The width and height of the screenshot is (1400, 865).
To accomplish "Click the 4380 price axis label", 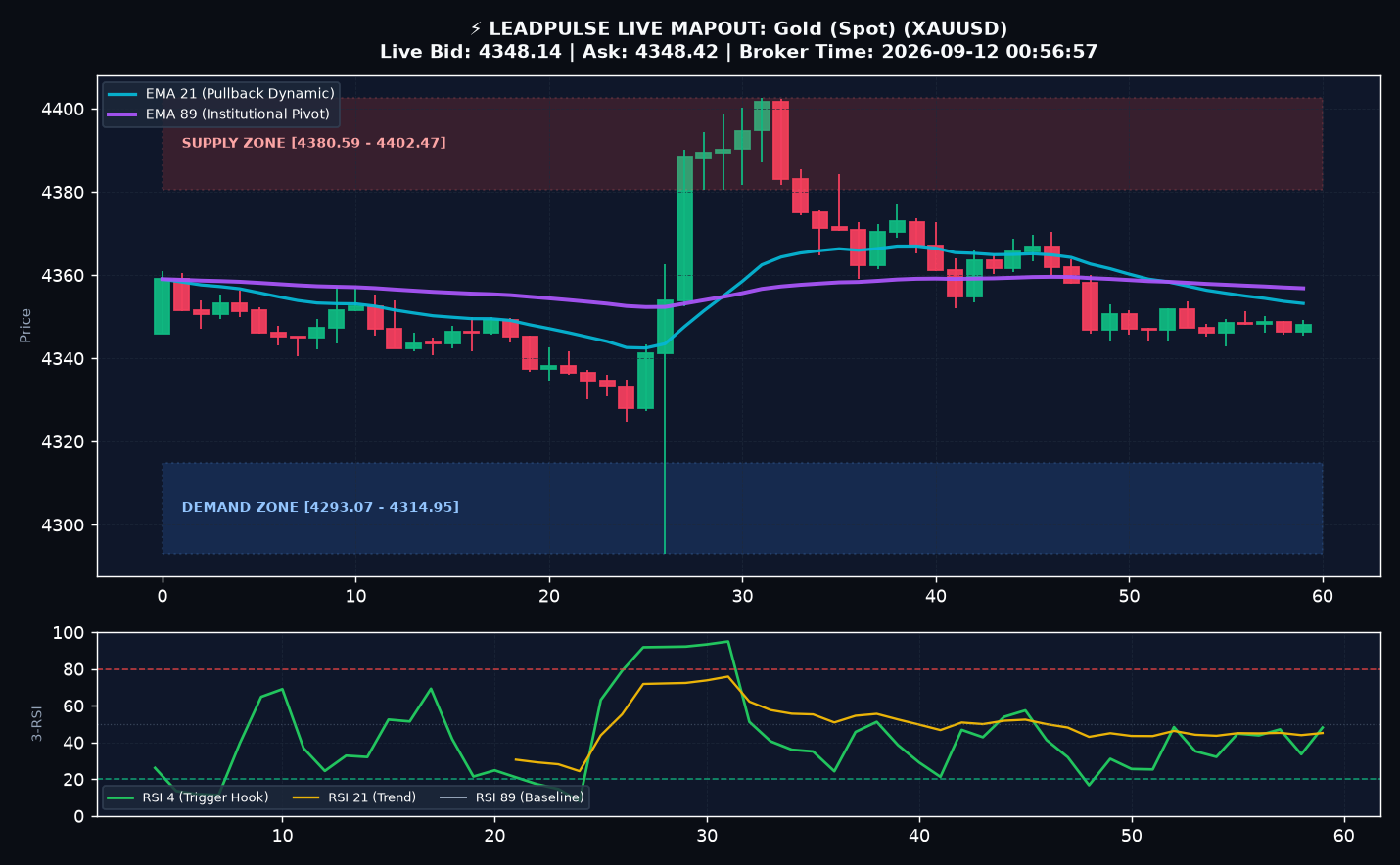I will [63, 193].
